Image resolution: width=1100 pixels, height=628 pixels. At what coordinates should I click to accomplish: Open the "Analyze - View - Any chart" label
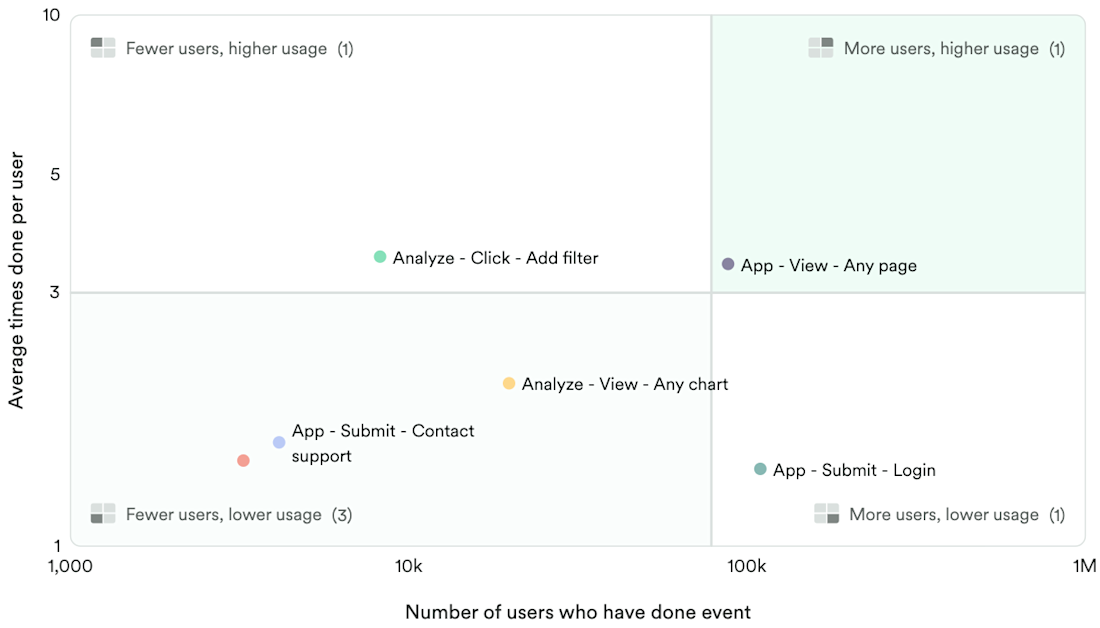(625, 384)
